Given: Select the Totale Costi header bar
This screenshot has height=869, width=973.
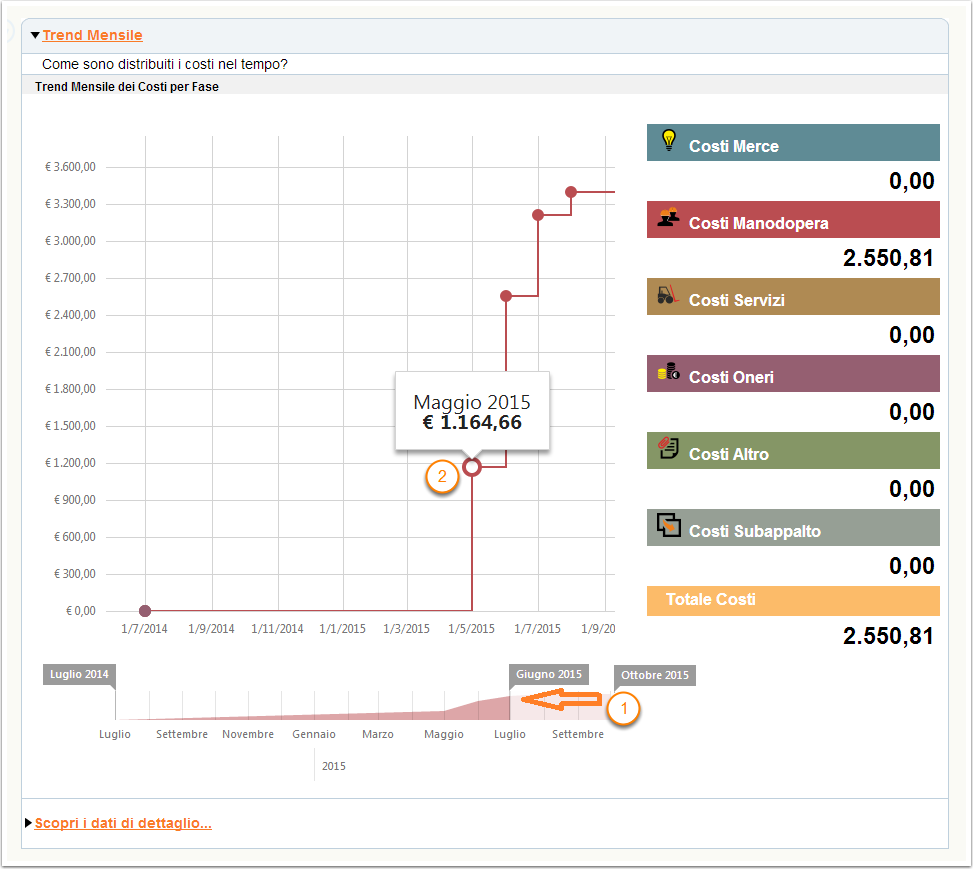Looking at the screenshot, I should pyautogui.click(x=793, y=600).
